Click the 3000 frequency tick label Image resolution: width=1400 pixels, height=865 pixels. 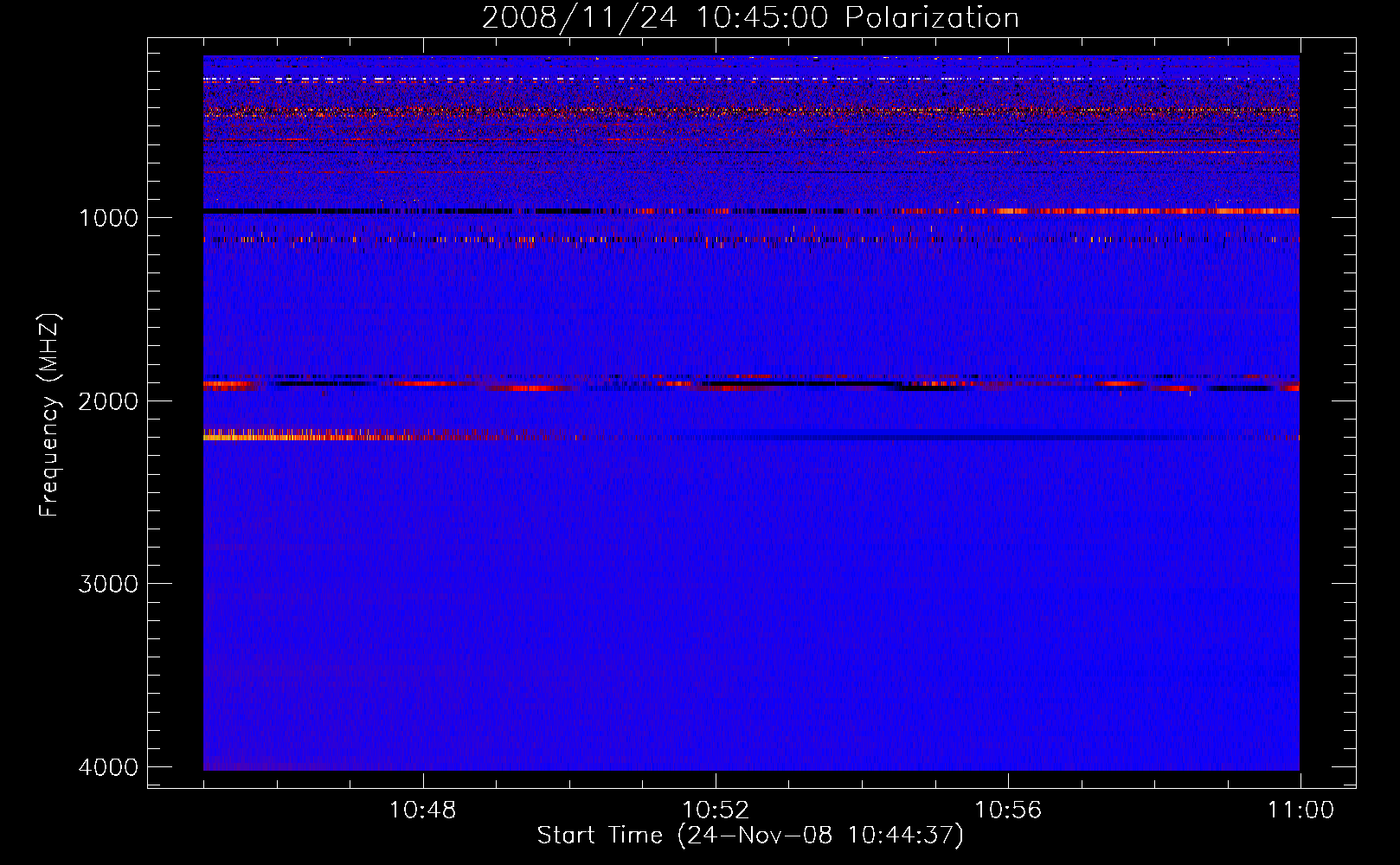coord(108,584)
